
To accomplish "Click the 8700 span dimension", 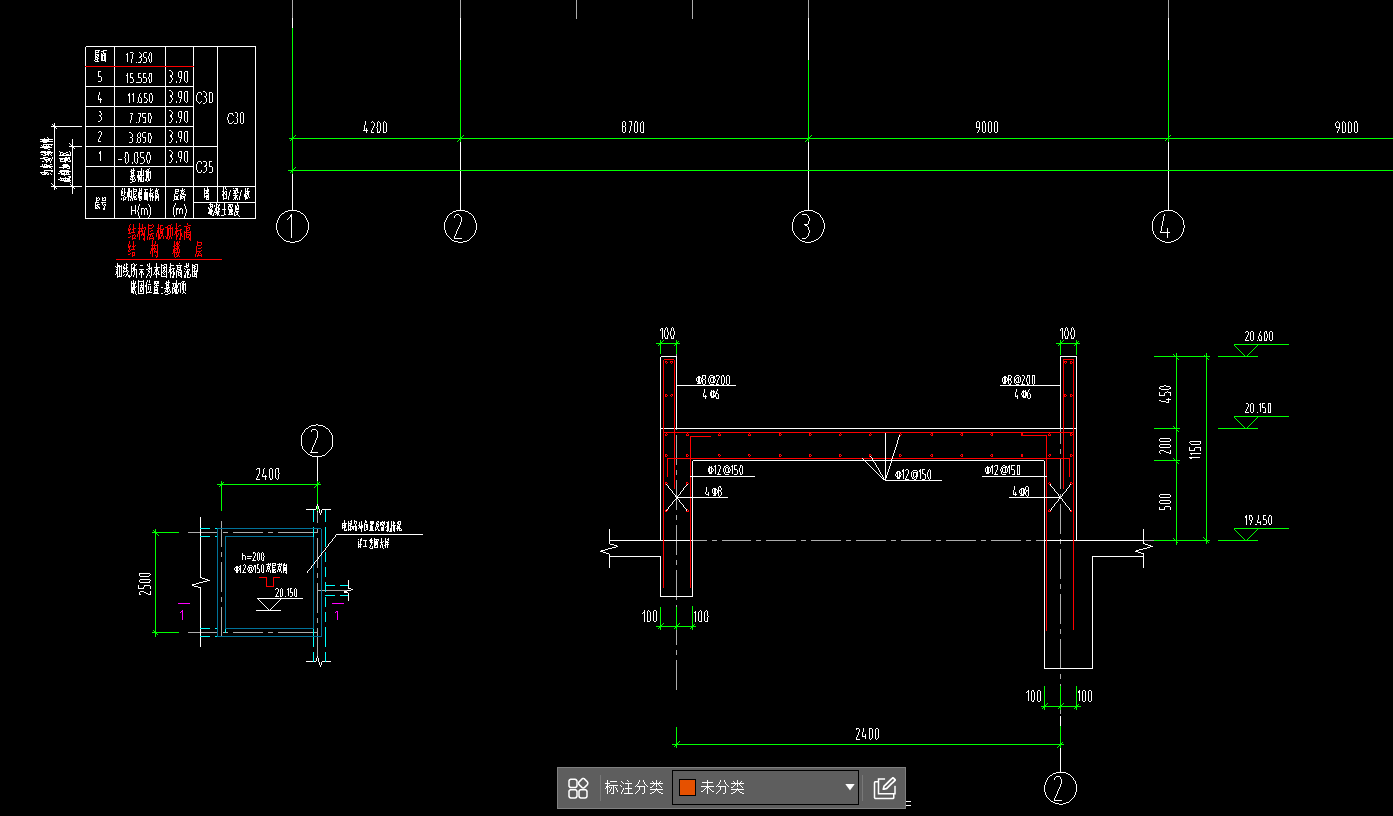I will [632, 128].
